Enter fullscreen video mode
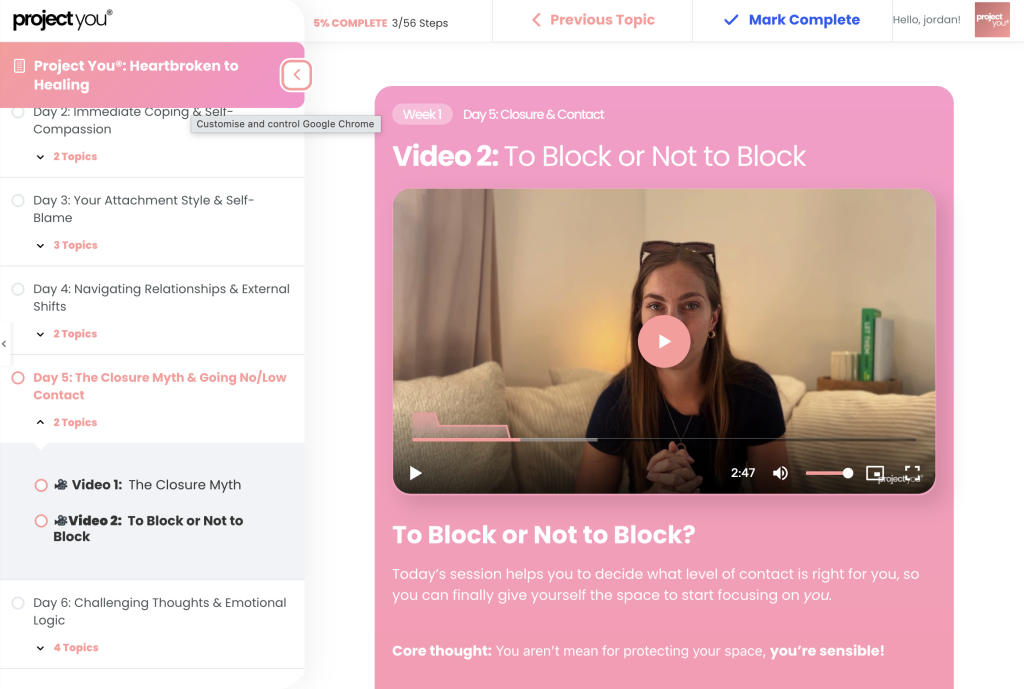Image resolution: width=1024 pixels, height=689 pixels. 912,473
